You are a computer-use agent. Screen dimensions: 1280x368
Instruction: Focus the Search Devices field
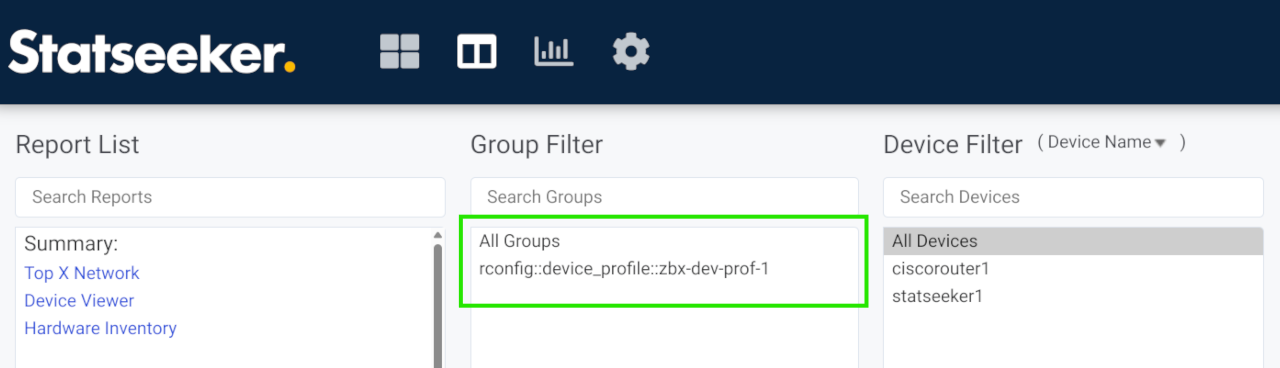(1074, 197)
